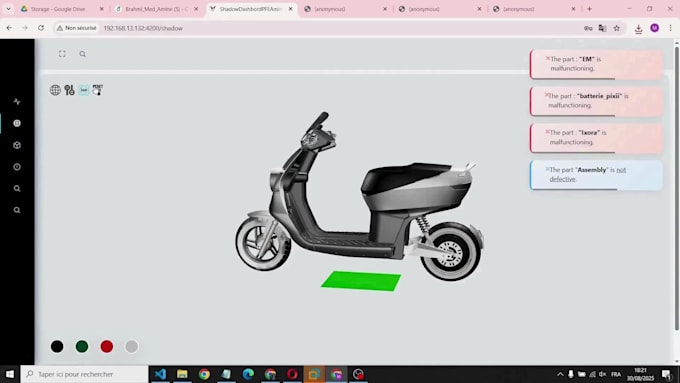The width and height of the screenshot is (680, 383).
Task: Open the 3D cube sidebar icon
Action: [x=17, y=145]
